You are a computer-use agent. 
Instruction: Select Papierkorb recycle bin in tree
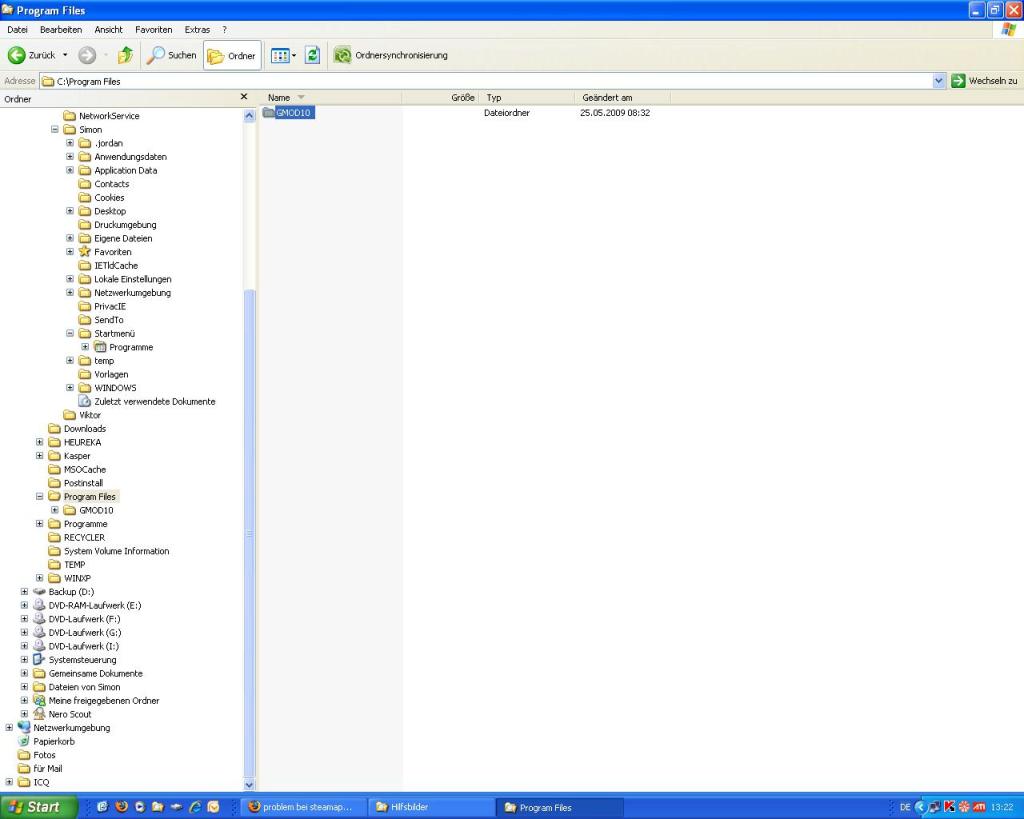pos(54,742)
